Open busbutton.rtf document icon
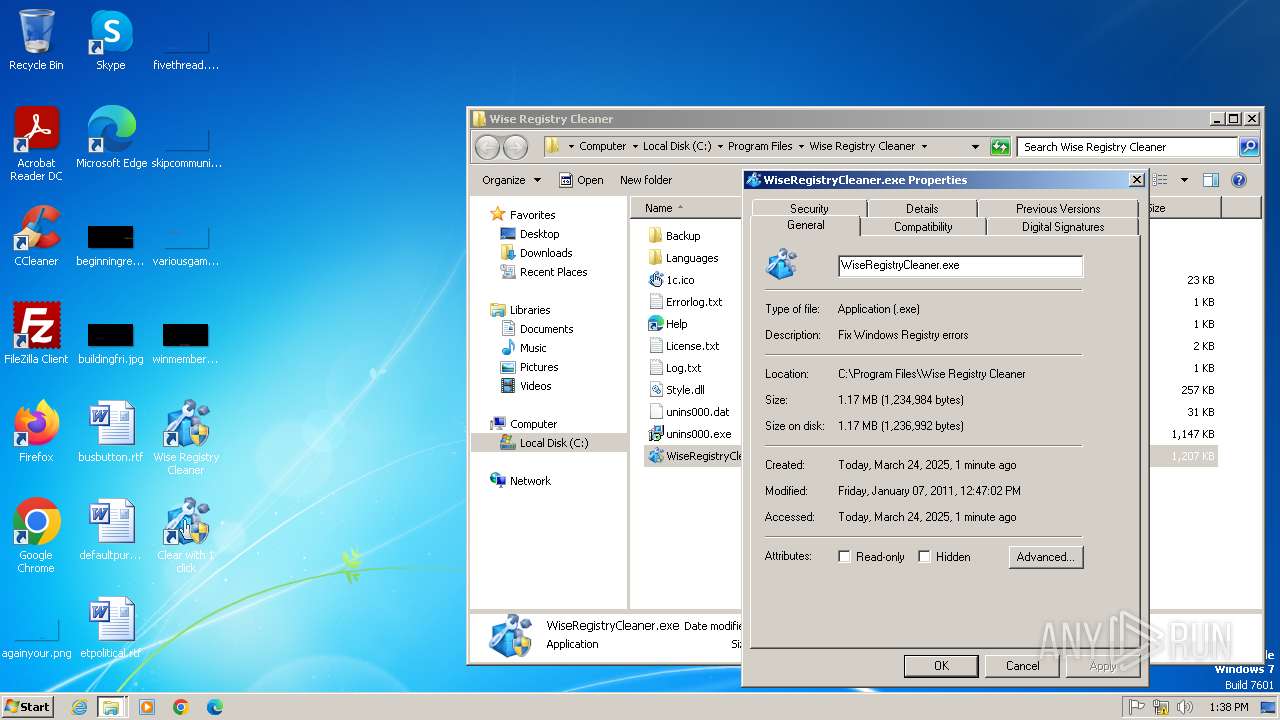 click(111, 431)
